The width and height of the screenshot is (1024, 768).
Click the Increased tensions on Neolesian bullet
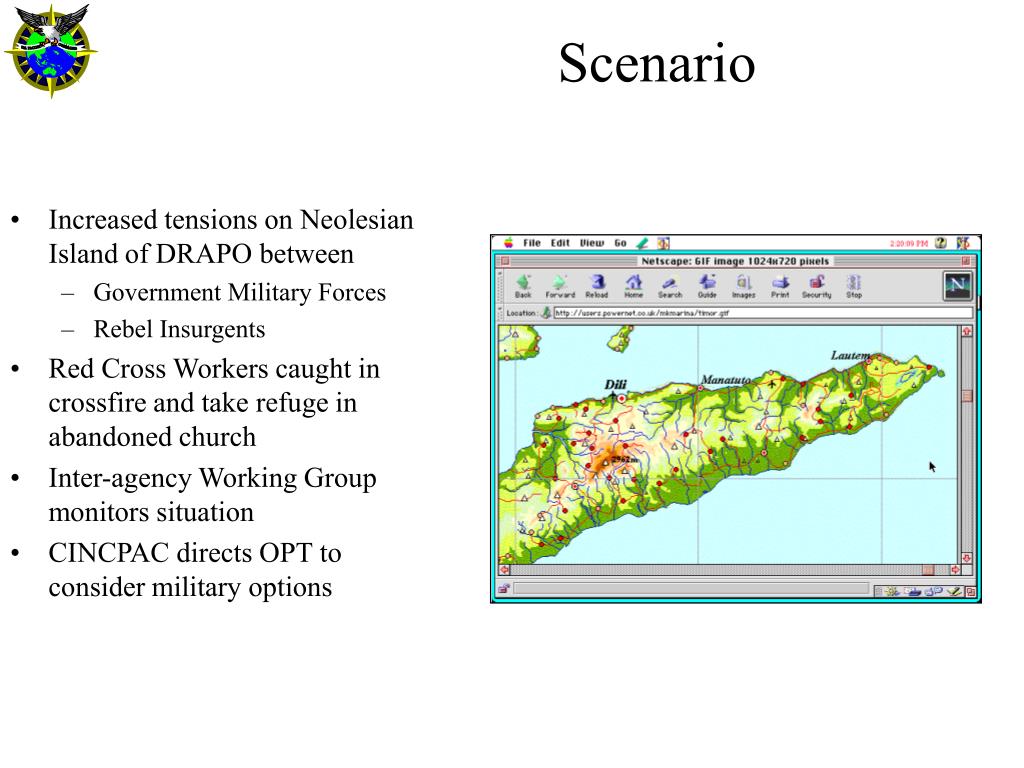tap(231, 236)
